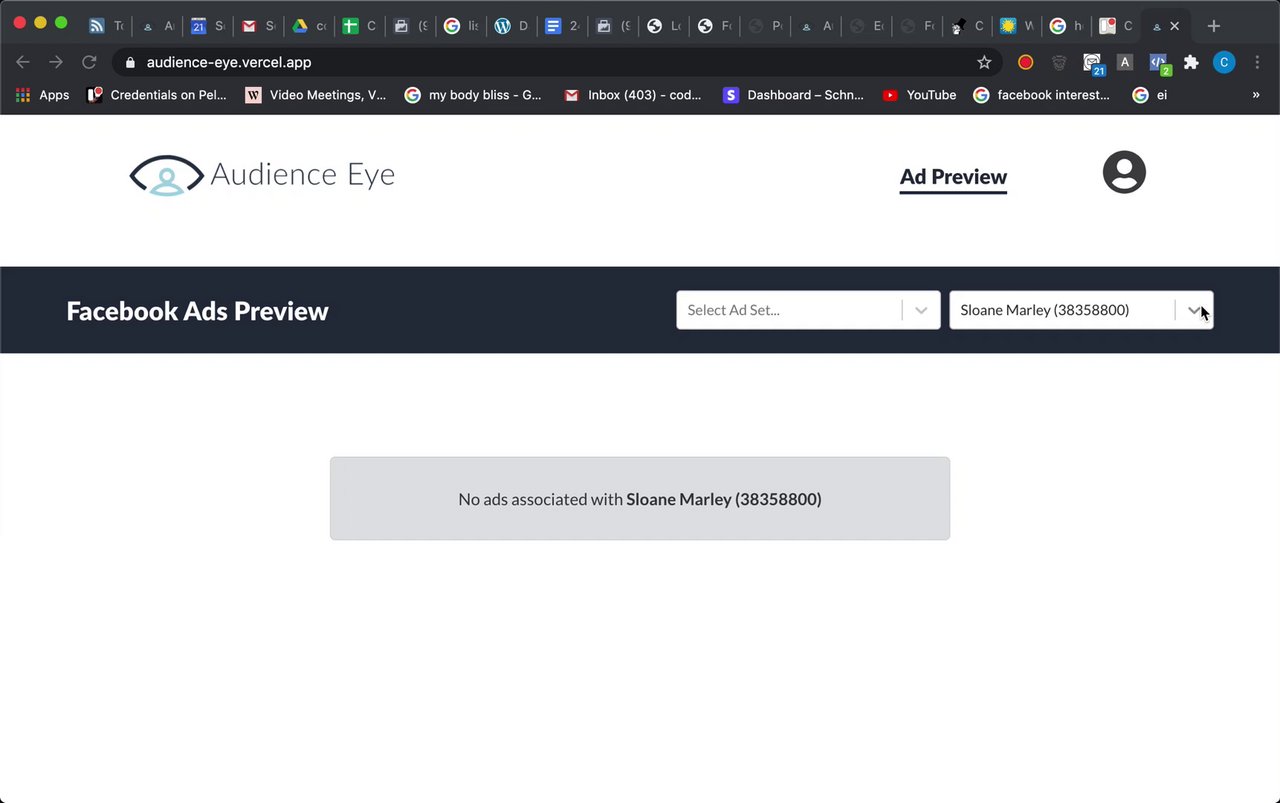Switch to the Google 'lis' search tab
The height and width of the screenshot is (803, 1280).
click(x=461, y=26)
